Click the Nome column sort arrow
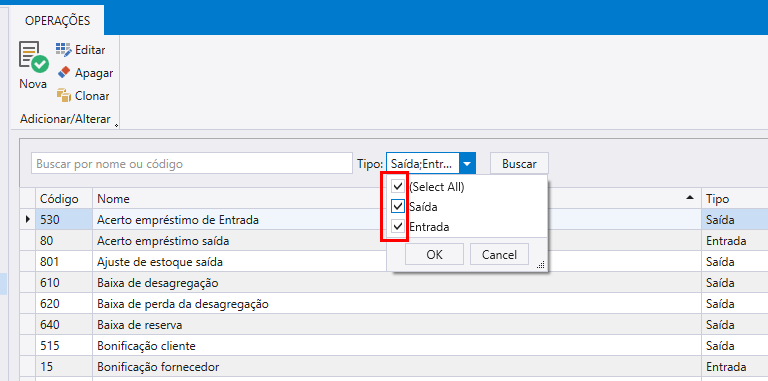The height and width of the screenshot is (381, 768). (x=690, y=198)
